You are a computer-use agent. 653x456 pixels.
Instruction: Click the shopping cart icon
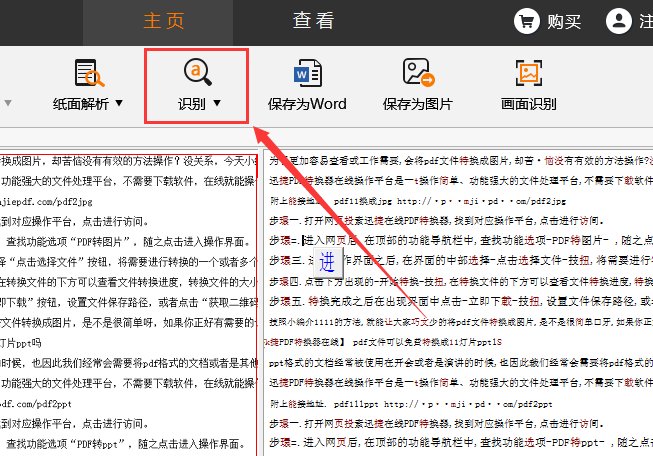(526, 21)
